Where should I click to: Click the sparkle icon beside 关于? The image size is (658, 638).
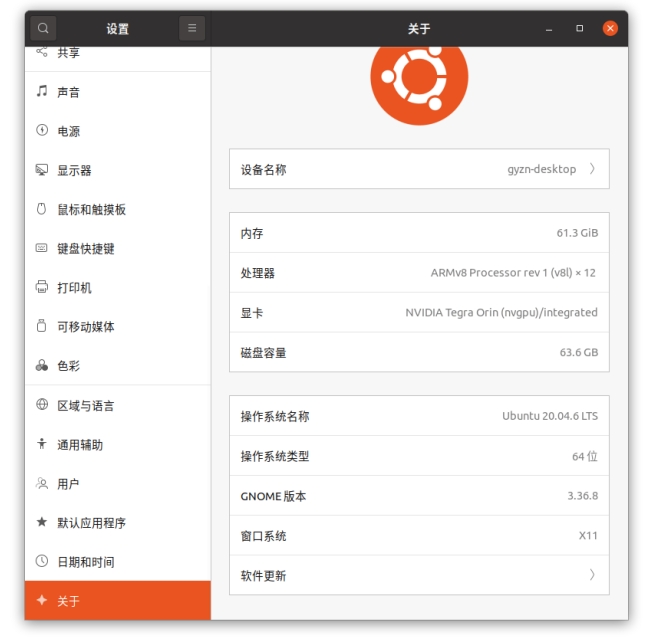pyautogui.click(x=42, y=600)
